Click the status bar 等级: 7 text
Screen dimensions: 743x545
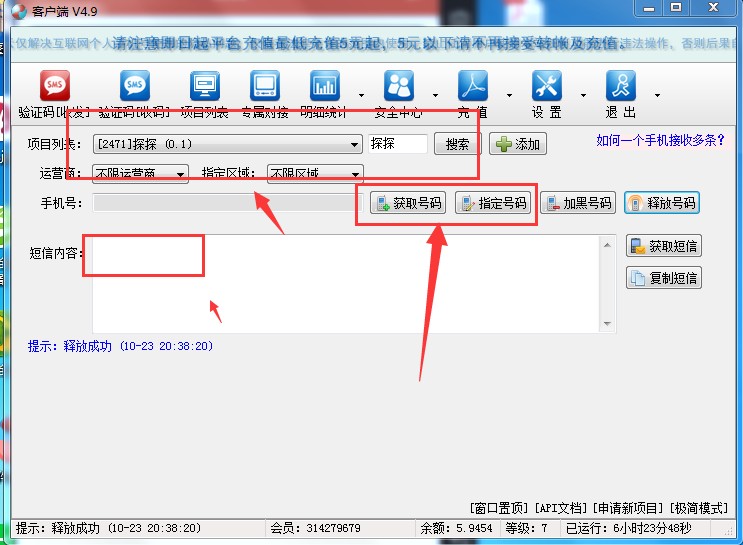pyautogui.click(x=526, y=528)
